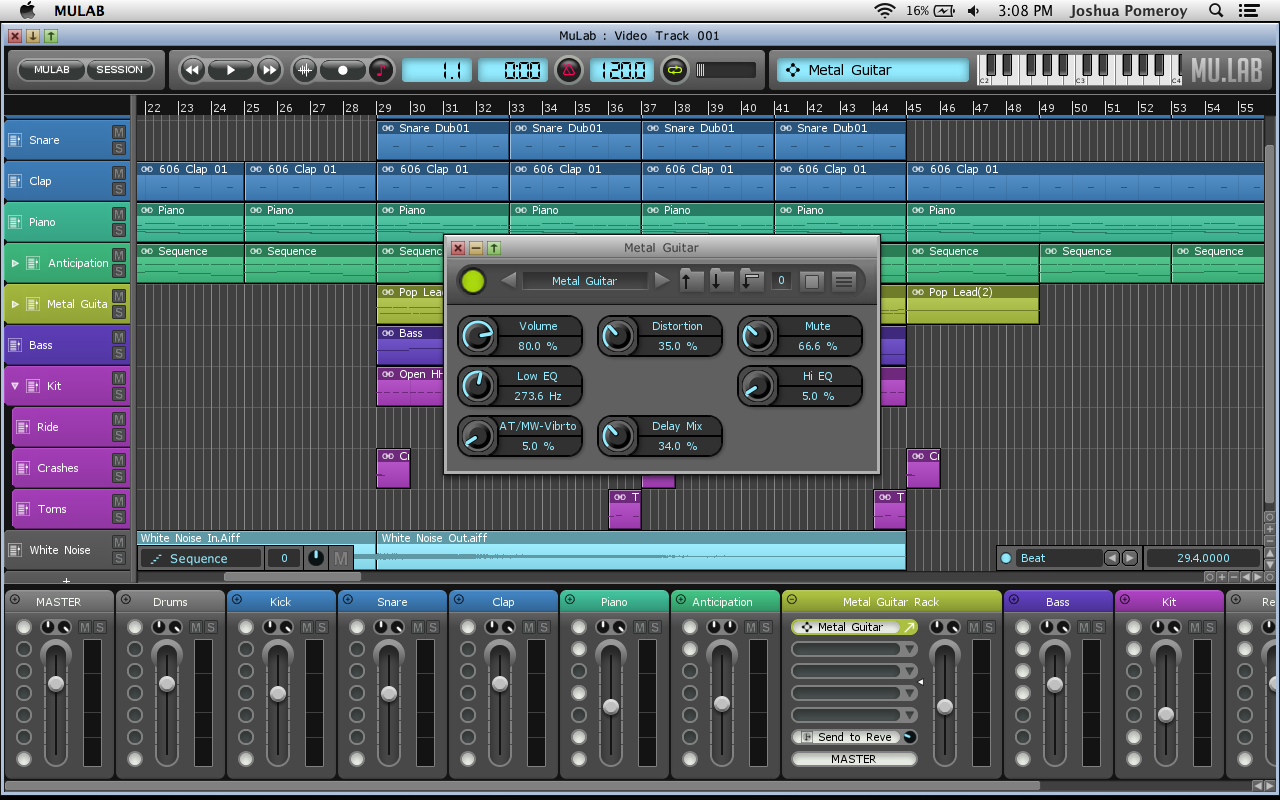Click the fast forward transport button
Screen dimensions: 1280x800
tap(269, 70)
